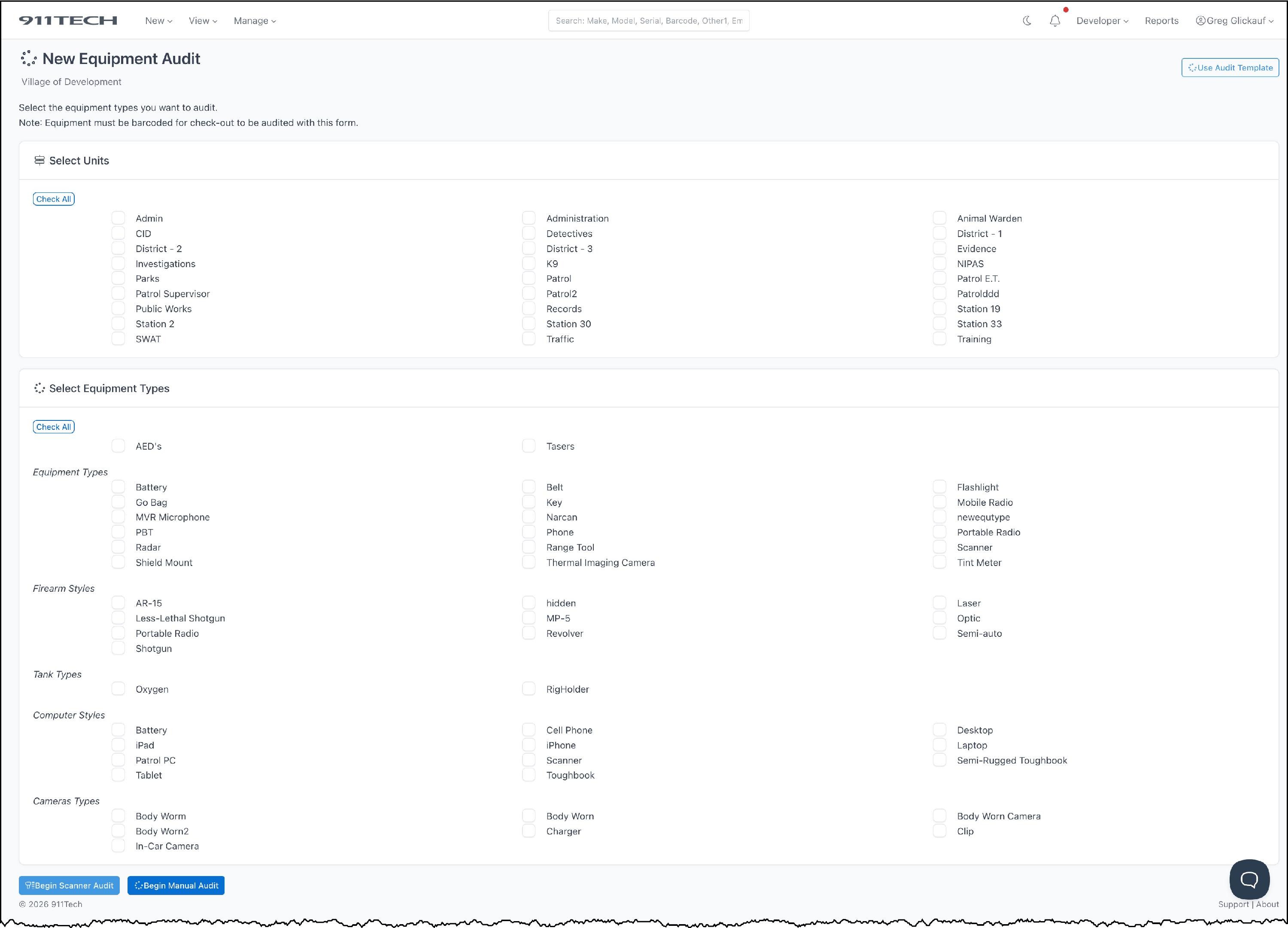Open notifications bell icon
The image size is (1288, 928).
[x=1054, y=21]
